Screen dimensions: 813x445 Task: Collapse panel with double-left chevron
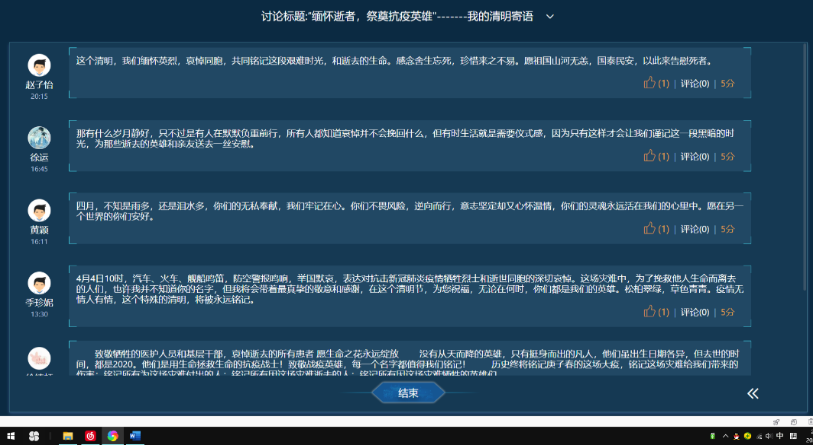point(753,393)
